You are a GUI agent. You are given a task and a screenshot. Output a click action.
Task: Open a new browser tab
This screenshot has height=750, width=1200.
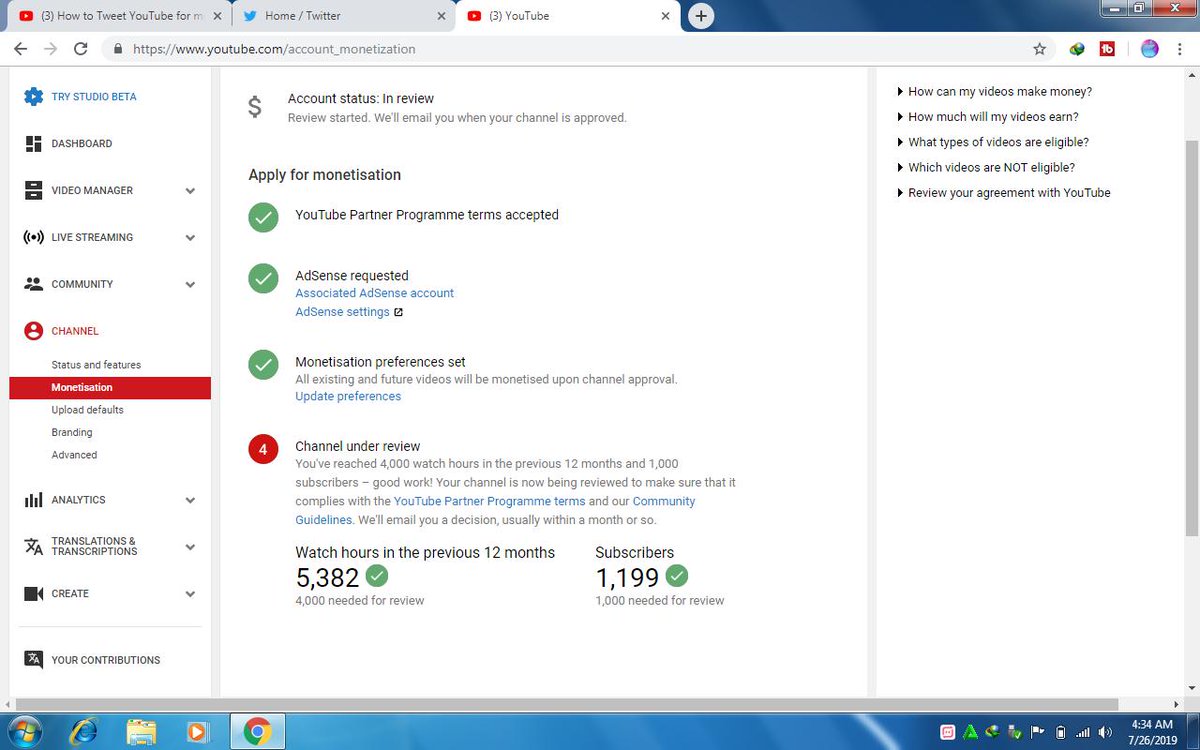point(701,16)
